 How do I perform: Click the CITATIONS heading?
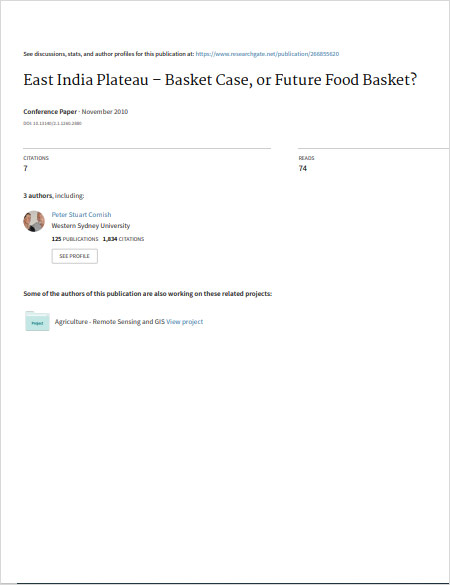[36, 158]
